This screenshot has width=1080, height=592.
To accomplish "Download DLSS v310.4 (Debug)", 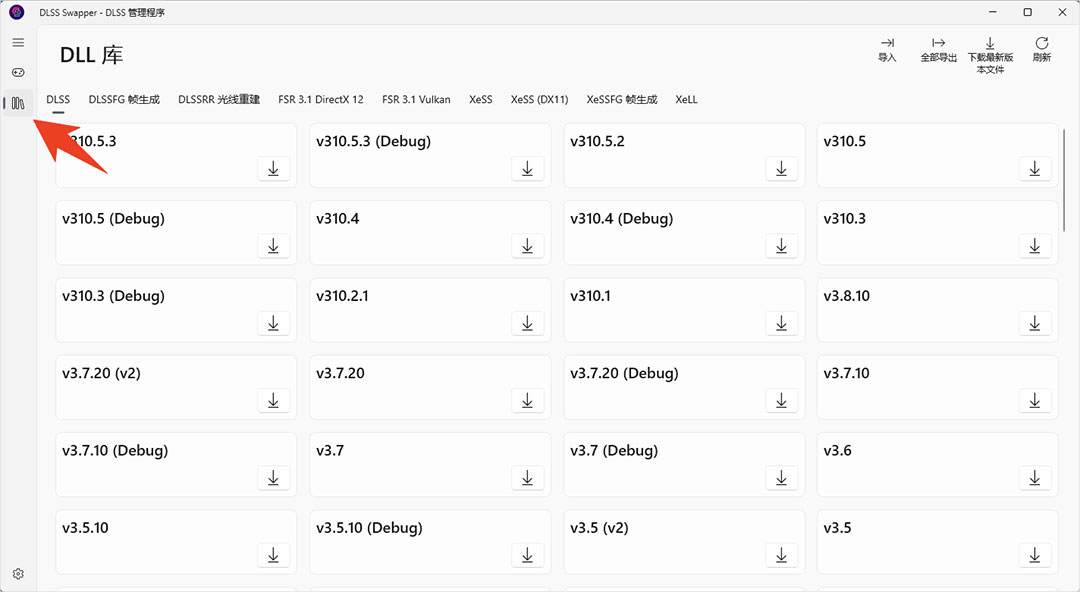I will [x=781, y=246].
